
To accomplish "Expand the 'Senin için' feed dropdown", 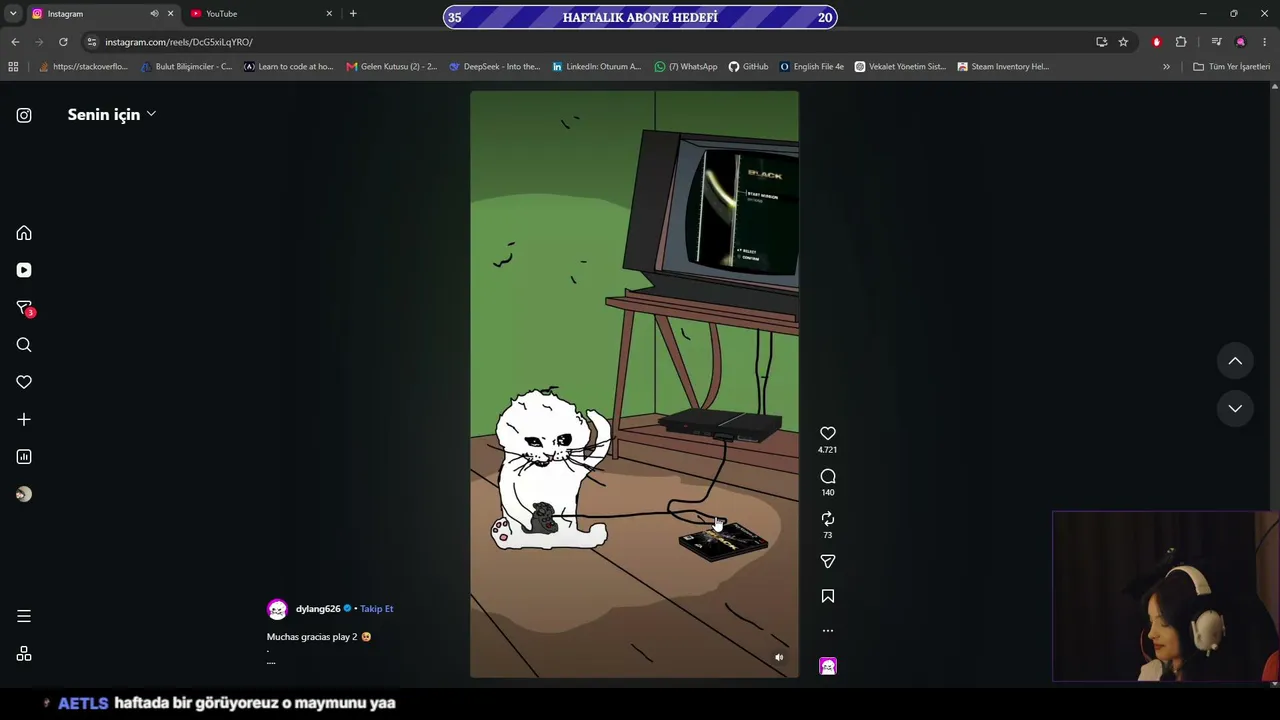I will 112,114.
